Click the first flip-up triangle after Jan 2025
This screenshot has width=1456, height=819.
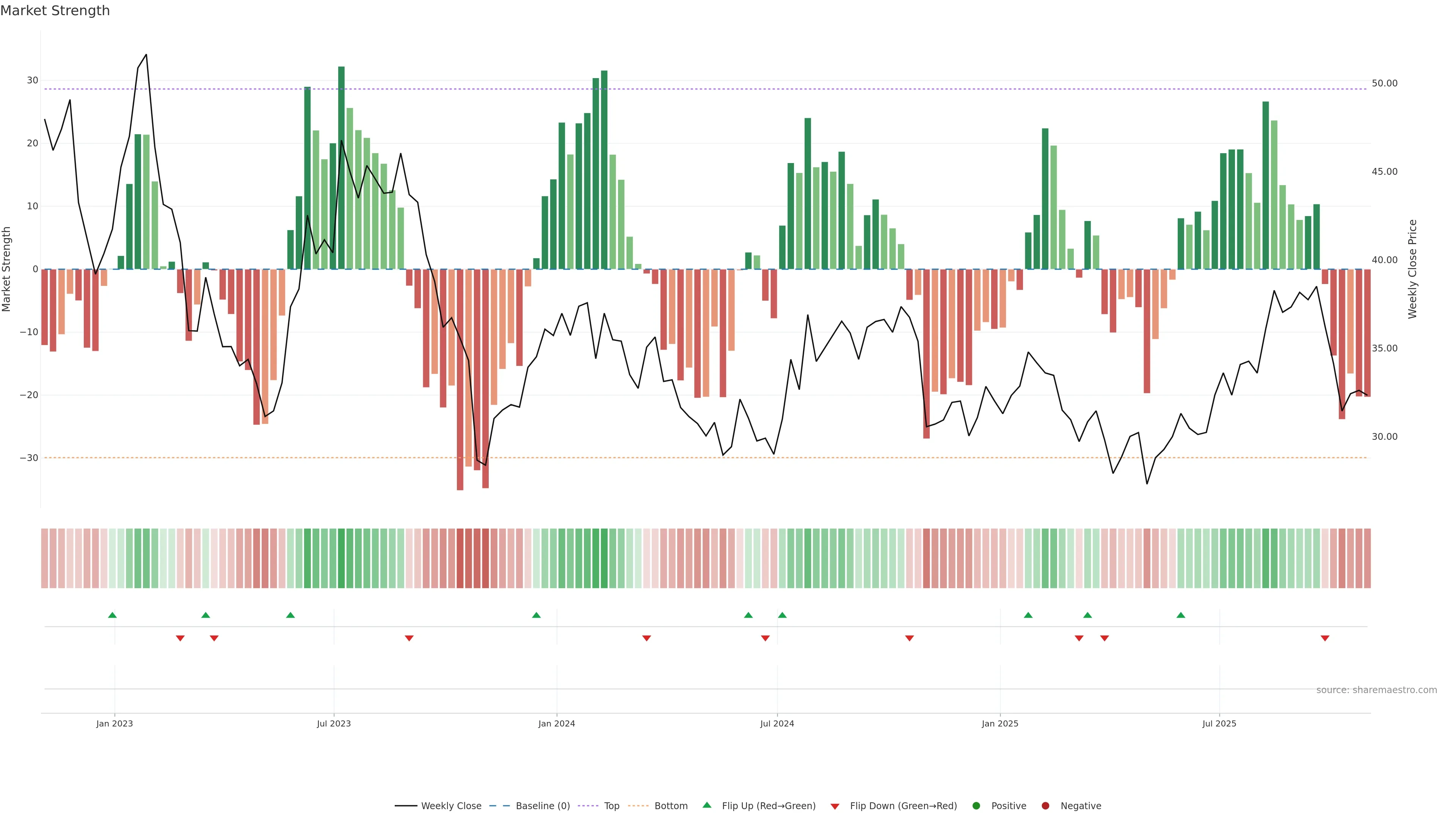[x=1028, y=615]
